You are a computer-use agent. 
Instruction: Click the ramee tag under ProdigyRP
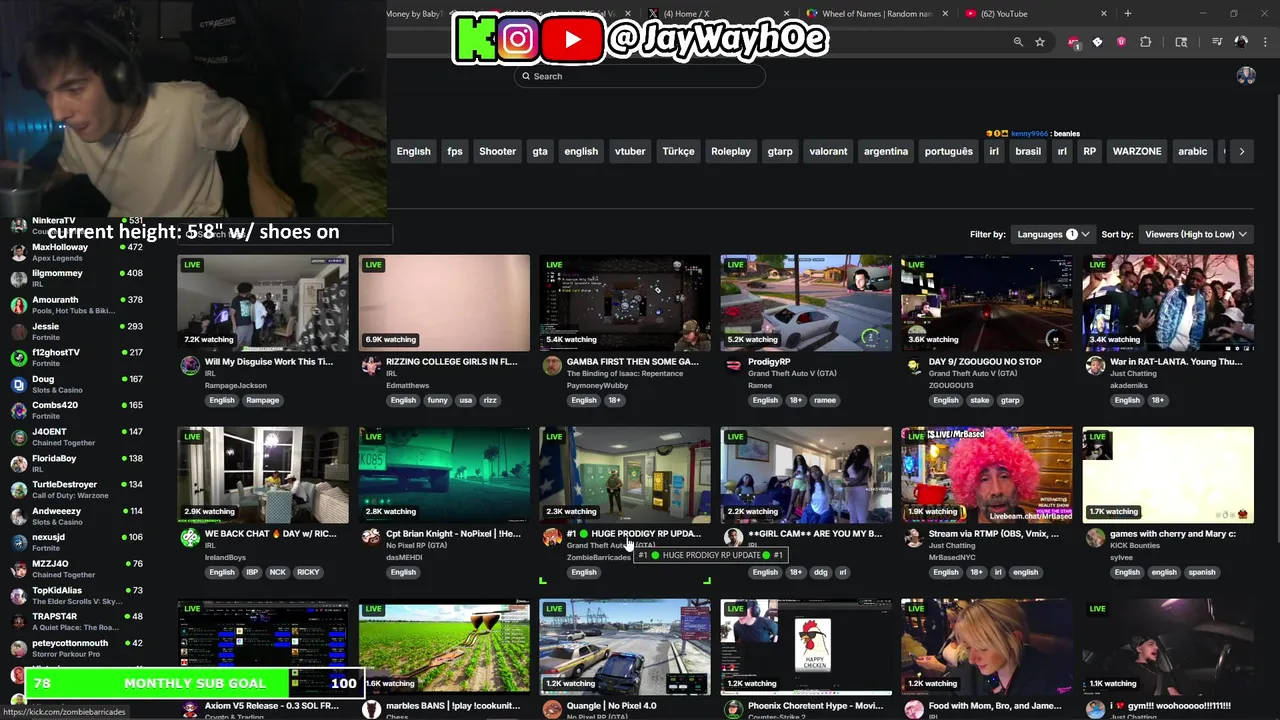(x=825, y=400)
